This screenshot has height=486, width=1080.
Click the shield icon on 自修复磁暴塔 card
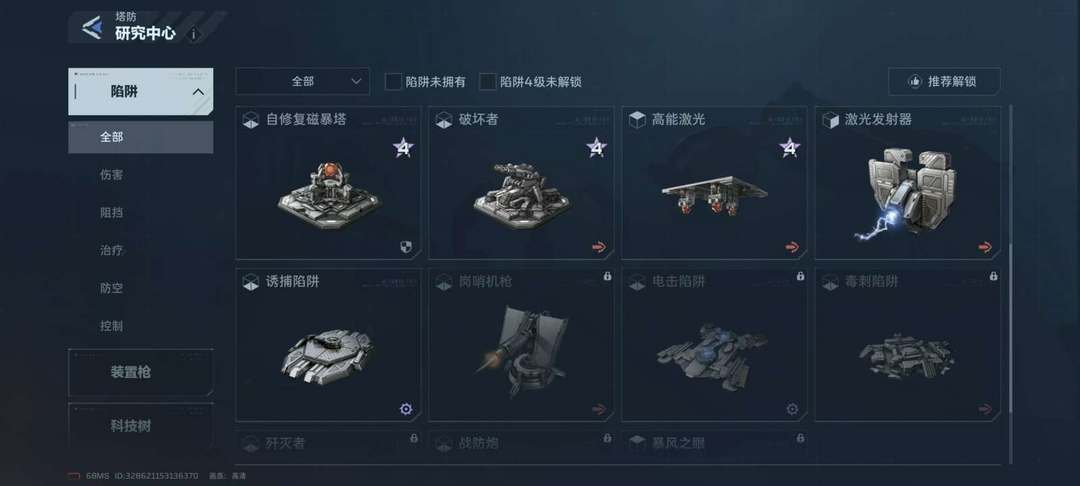[x=406, y=247]
